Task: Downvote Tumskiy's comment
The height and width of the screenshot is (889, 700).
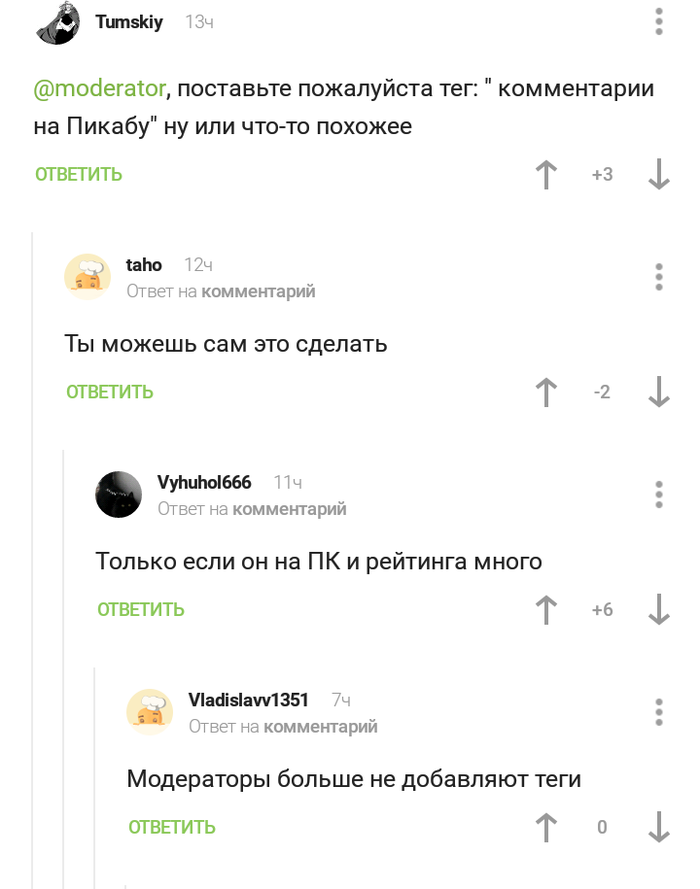Action: (x=658, y=175)
